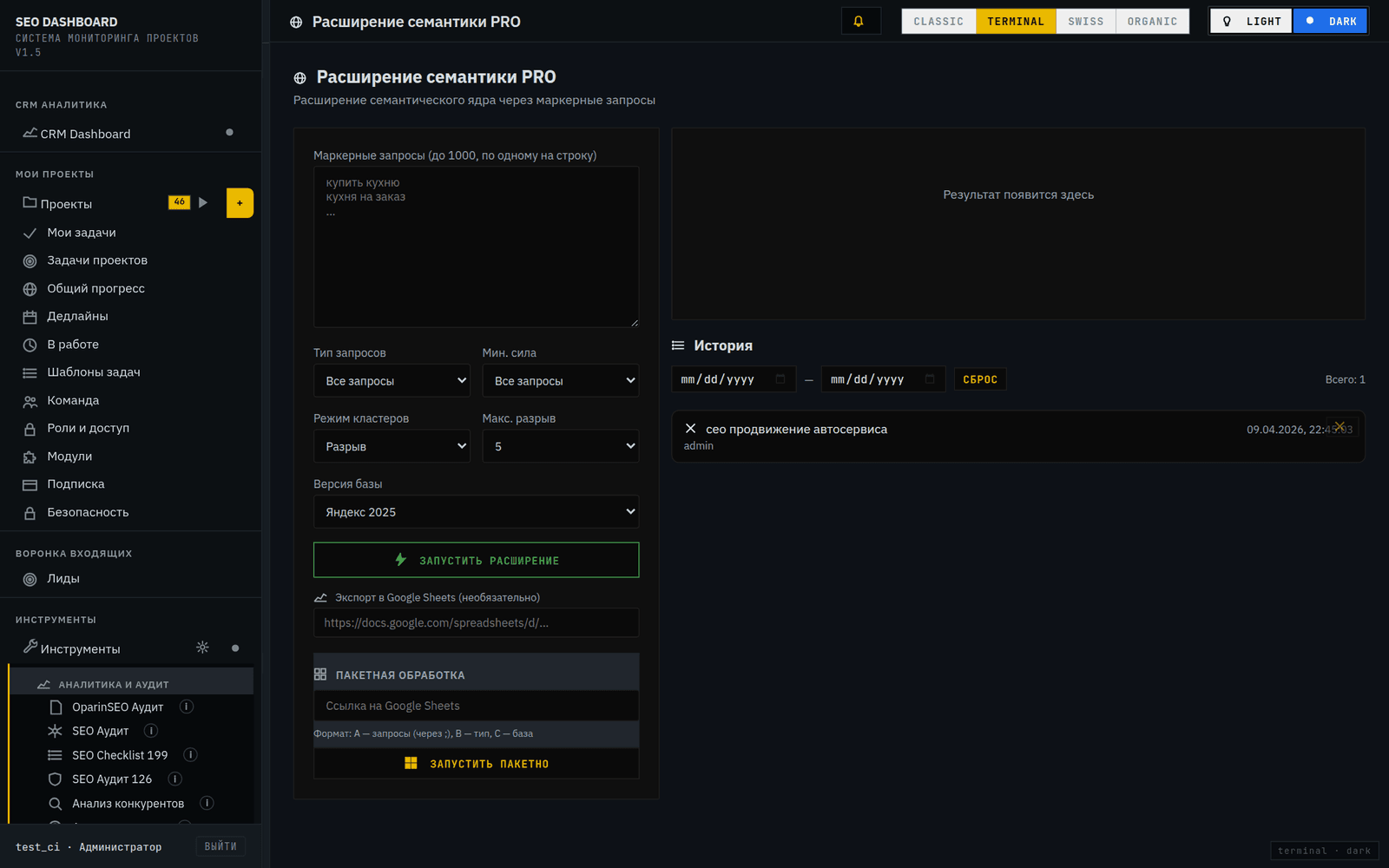Open history entry сео продвижение автосервиса
This screenshot has height=868, width=1389.
(1017, 437)
